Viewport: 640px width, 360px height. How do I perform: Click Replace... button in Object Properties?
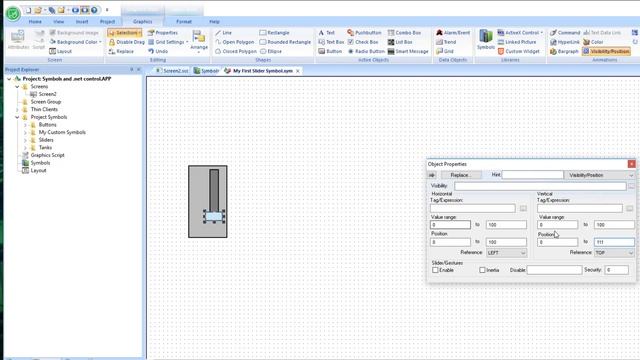(460, 175)
